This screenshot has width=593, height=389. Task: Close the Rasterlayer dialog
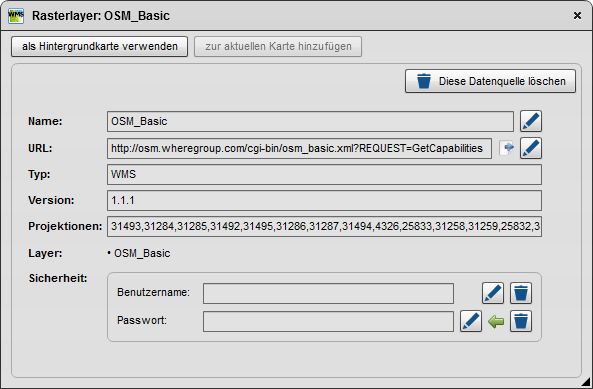(x=577, y=15)
